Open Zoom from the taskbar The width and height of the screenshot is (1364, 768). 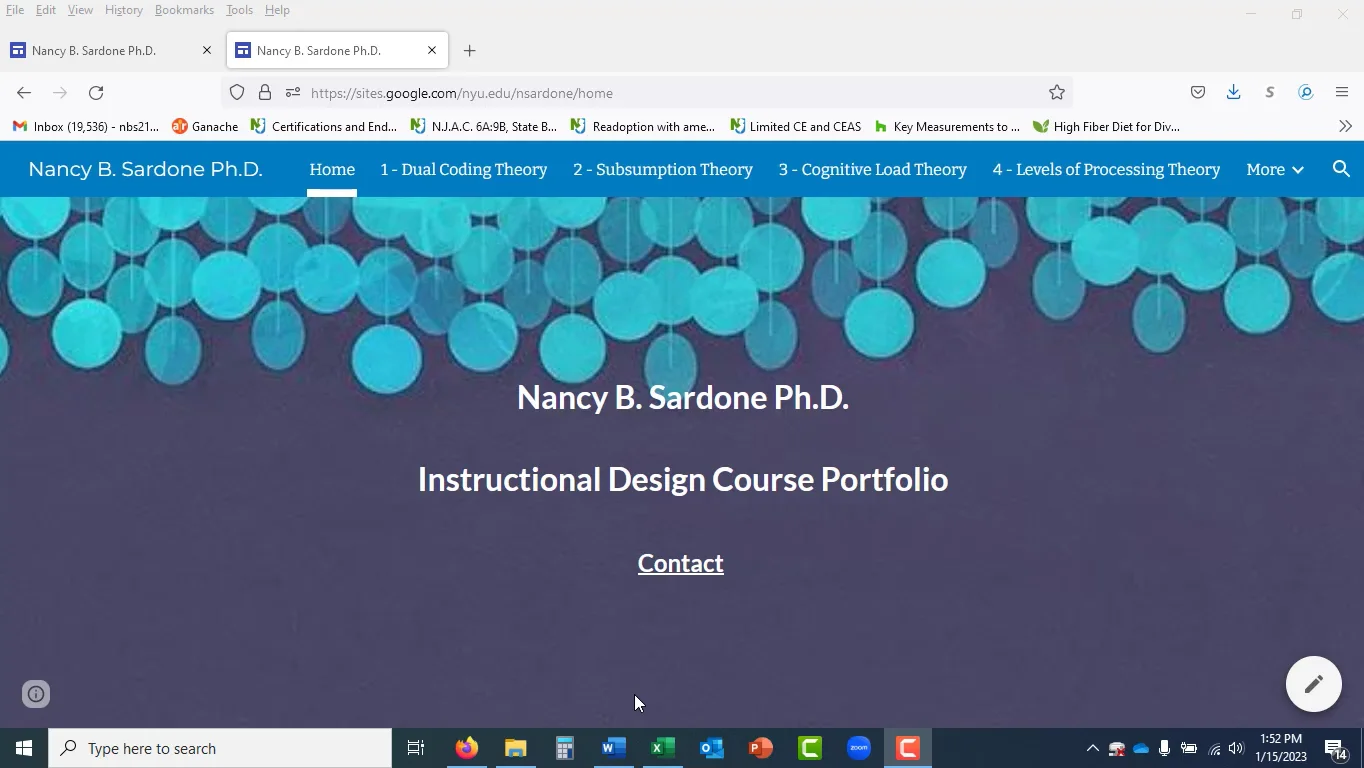pyautogui.click(x=859, y=748)
